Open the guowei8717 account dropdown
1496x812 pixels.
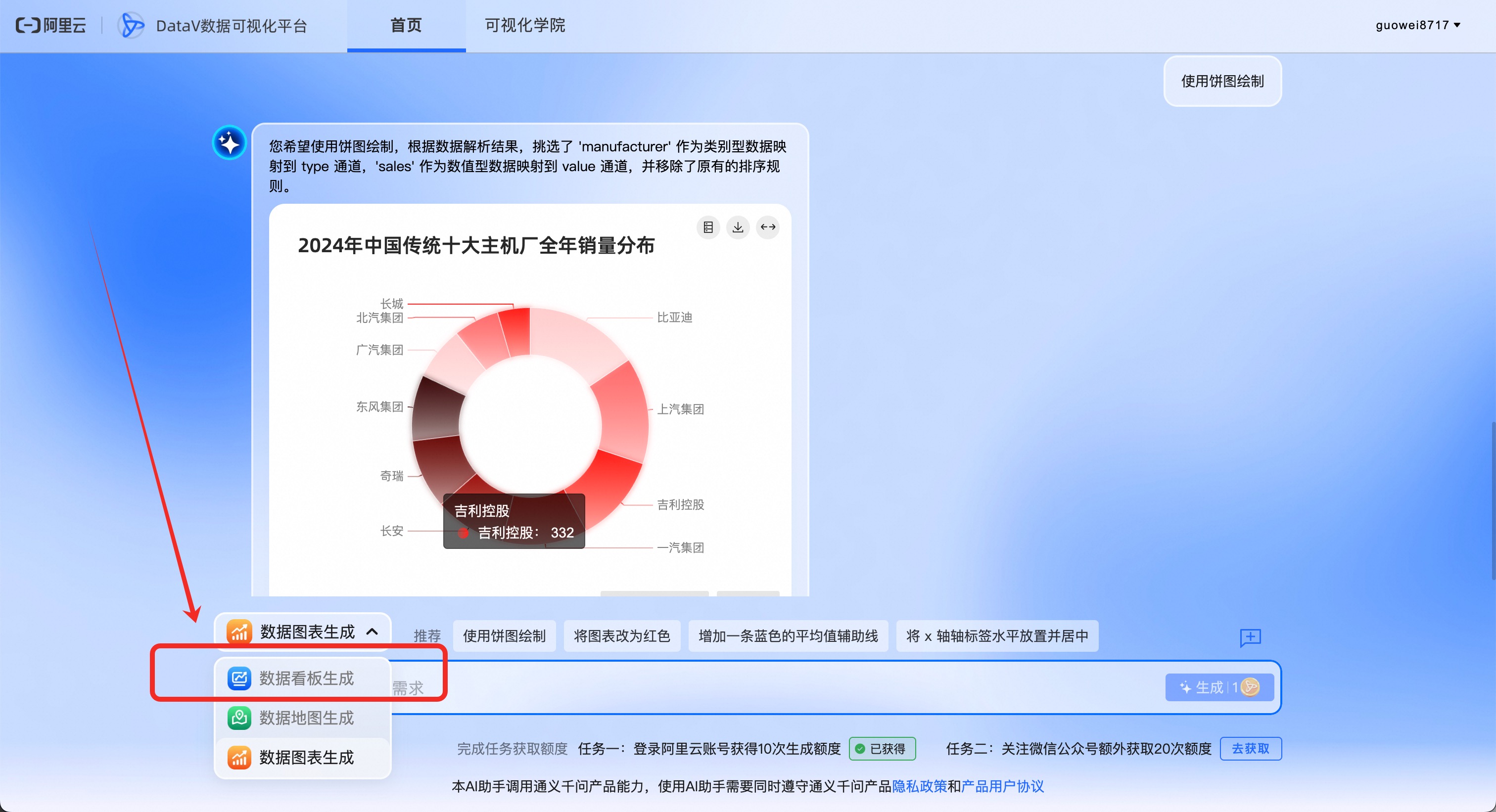tap(1418, 25)
